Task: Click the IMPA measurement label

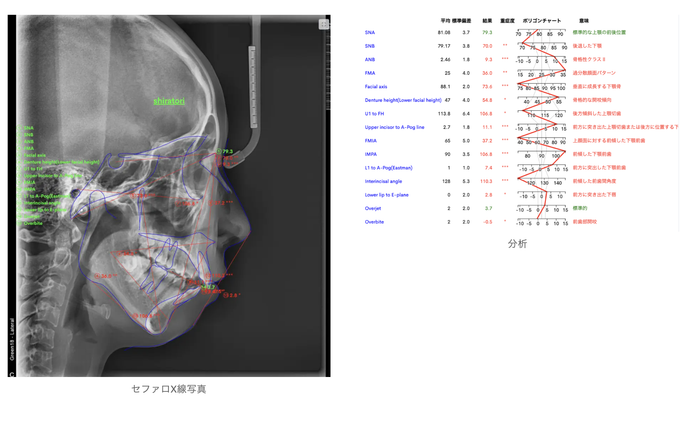Action: pos(371,154)
